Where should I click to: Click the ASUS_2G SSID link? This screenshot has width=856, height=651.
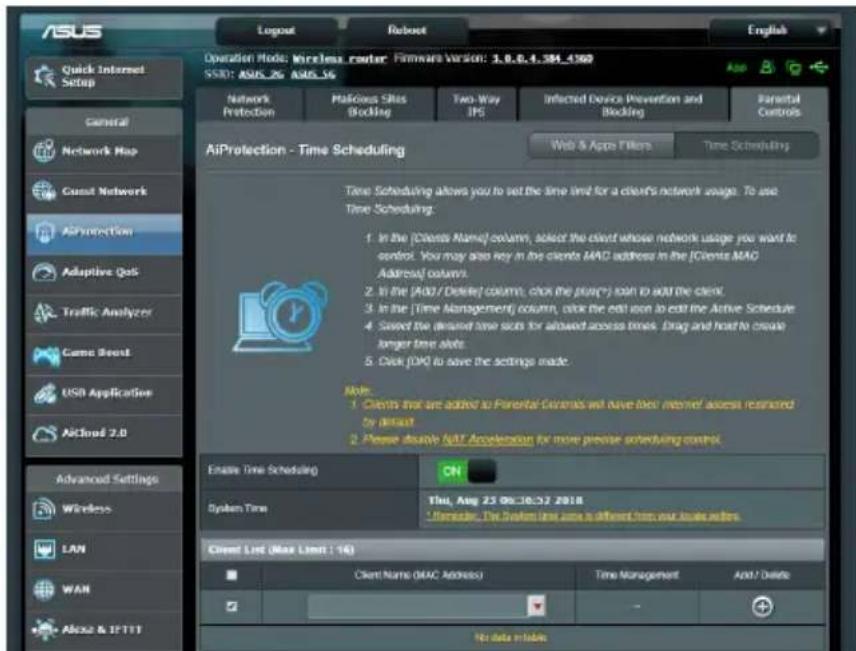261,74
